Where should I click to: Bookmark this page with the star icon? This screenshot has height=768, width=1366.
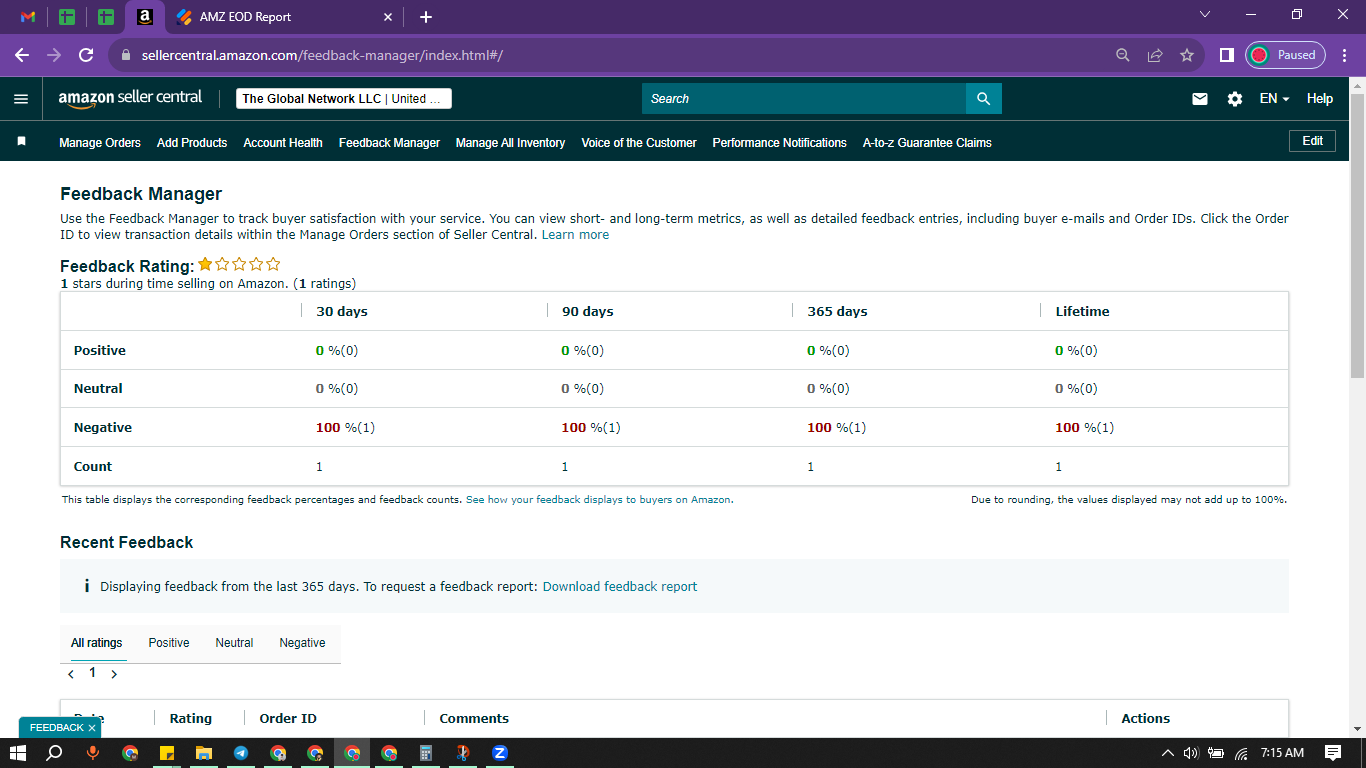click(1187, 55)
